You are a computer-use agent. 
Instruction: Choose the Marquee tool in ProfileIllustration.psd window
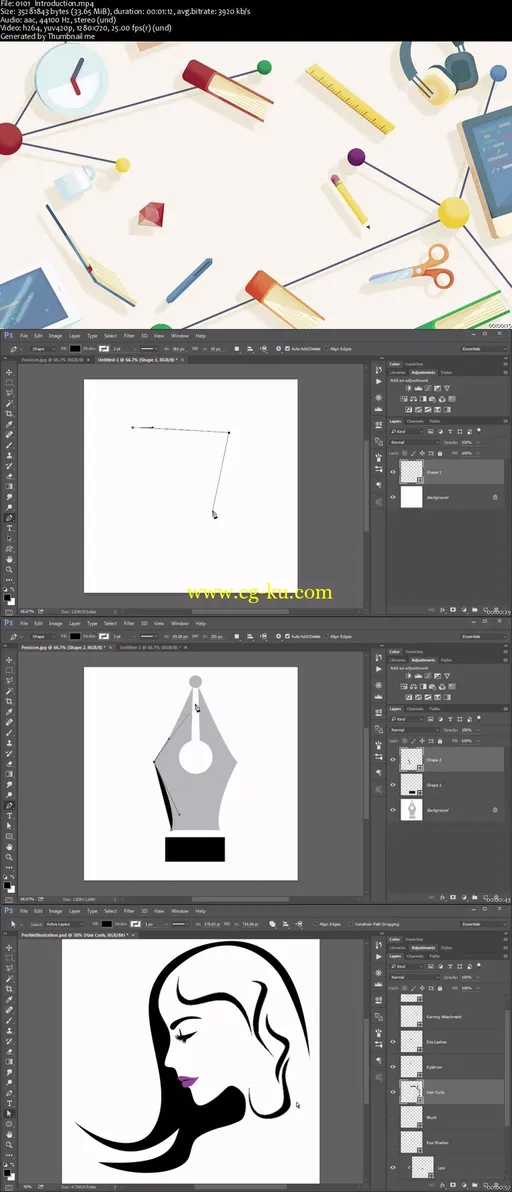coord(9,959)
